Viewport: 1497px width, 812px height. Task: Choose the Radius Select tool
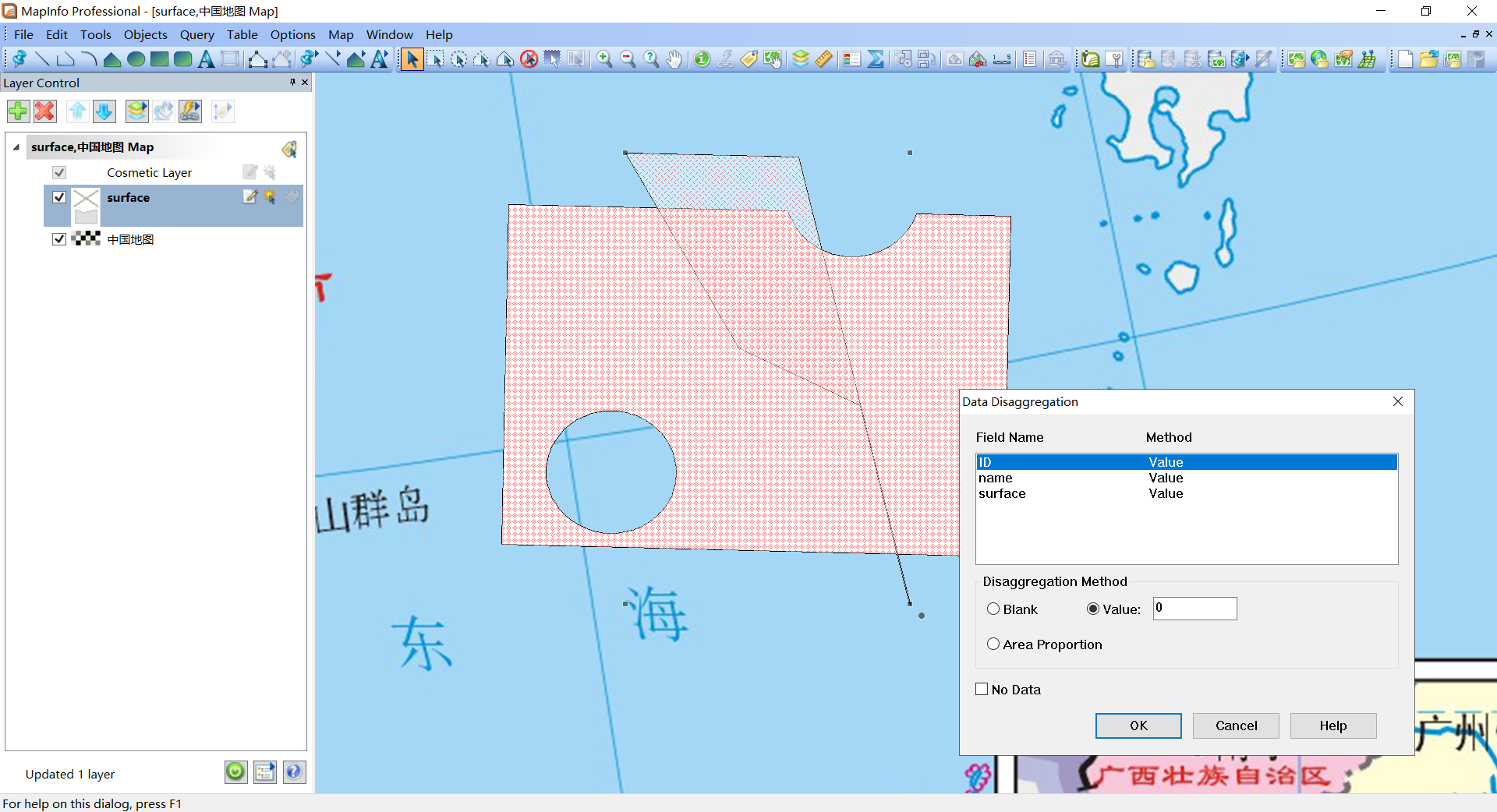(x=458, y=59)
